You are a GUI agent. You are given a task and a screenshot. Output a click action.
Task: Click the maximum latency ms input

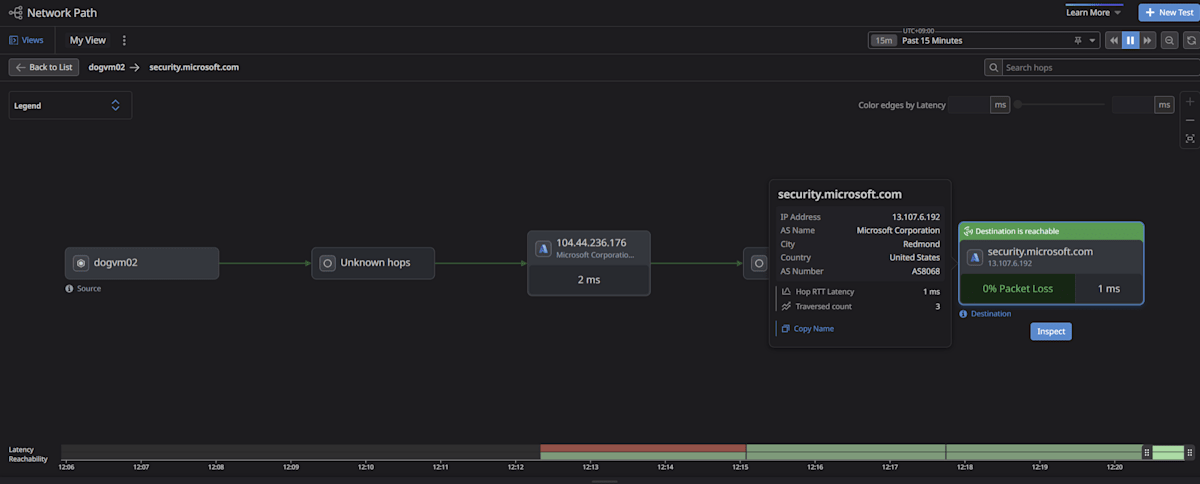coord(1133,104)
